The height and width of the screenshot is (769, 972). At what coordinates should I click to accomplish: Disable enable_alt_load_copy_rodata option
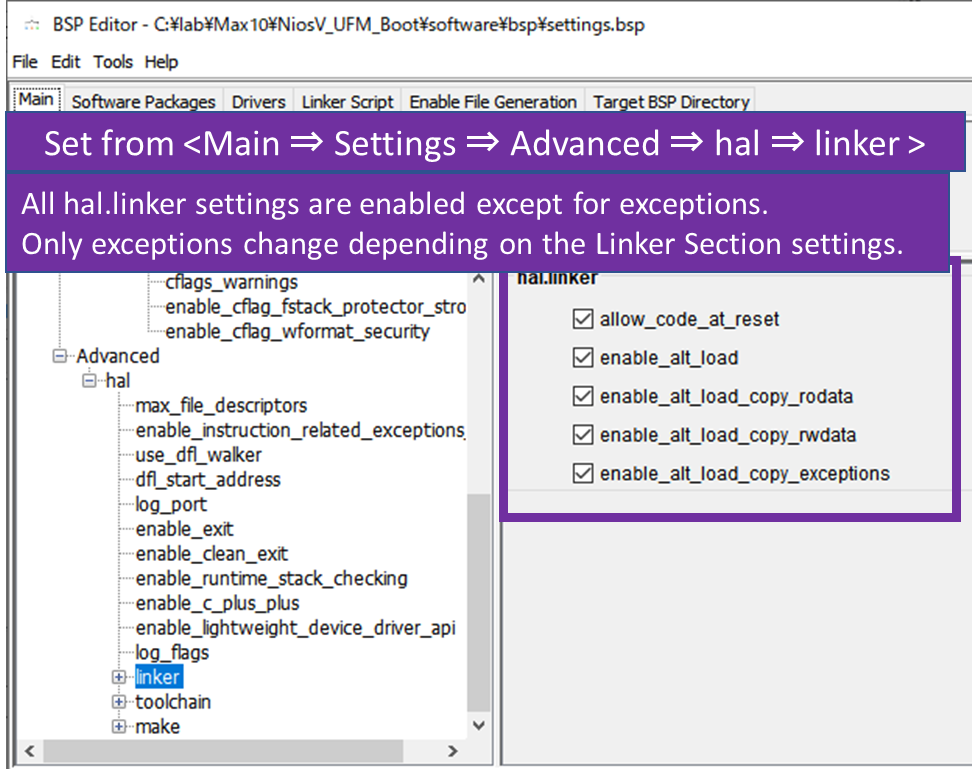(583, 397)
